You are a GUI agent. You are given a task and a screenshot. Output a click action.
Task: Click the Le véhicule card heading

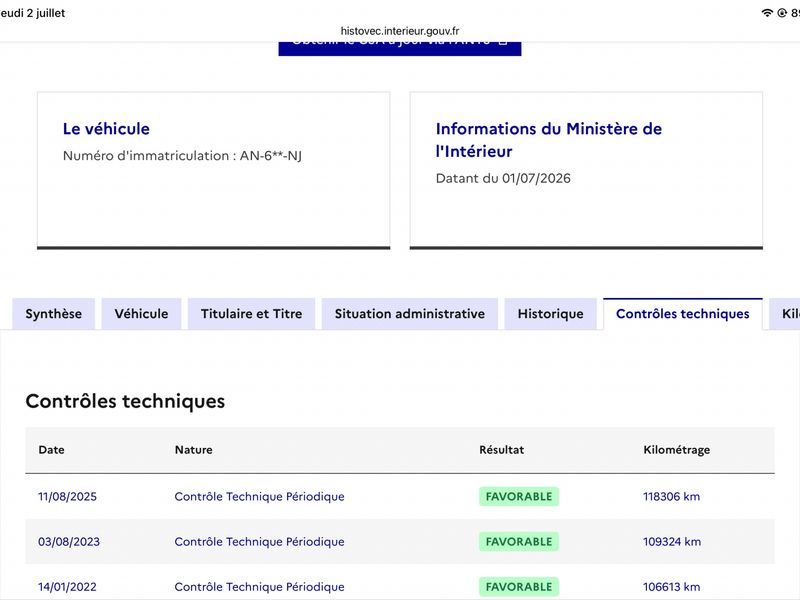click(x=106, y=129)
